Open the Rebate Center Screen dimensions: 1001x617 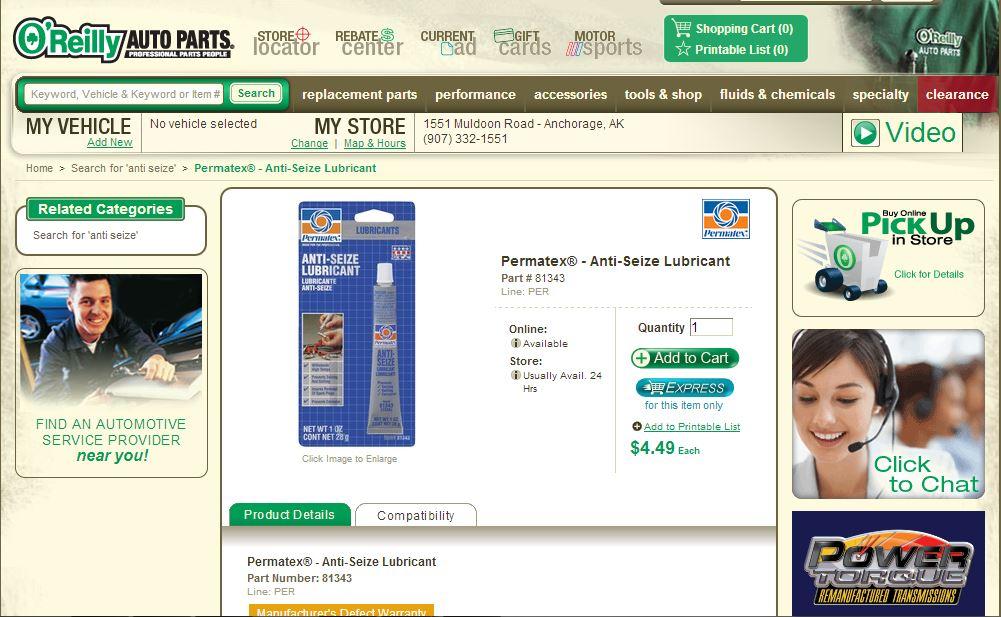pos(369,43)
